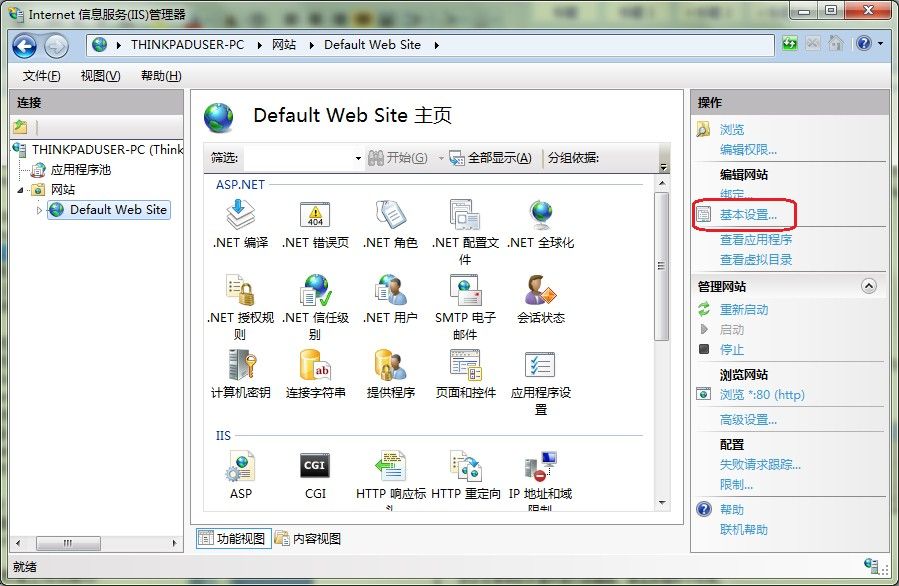
Task: Open the 会话状态 feature icon
Action: click(541, 289)
